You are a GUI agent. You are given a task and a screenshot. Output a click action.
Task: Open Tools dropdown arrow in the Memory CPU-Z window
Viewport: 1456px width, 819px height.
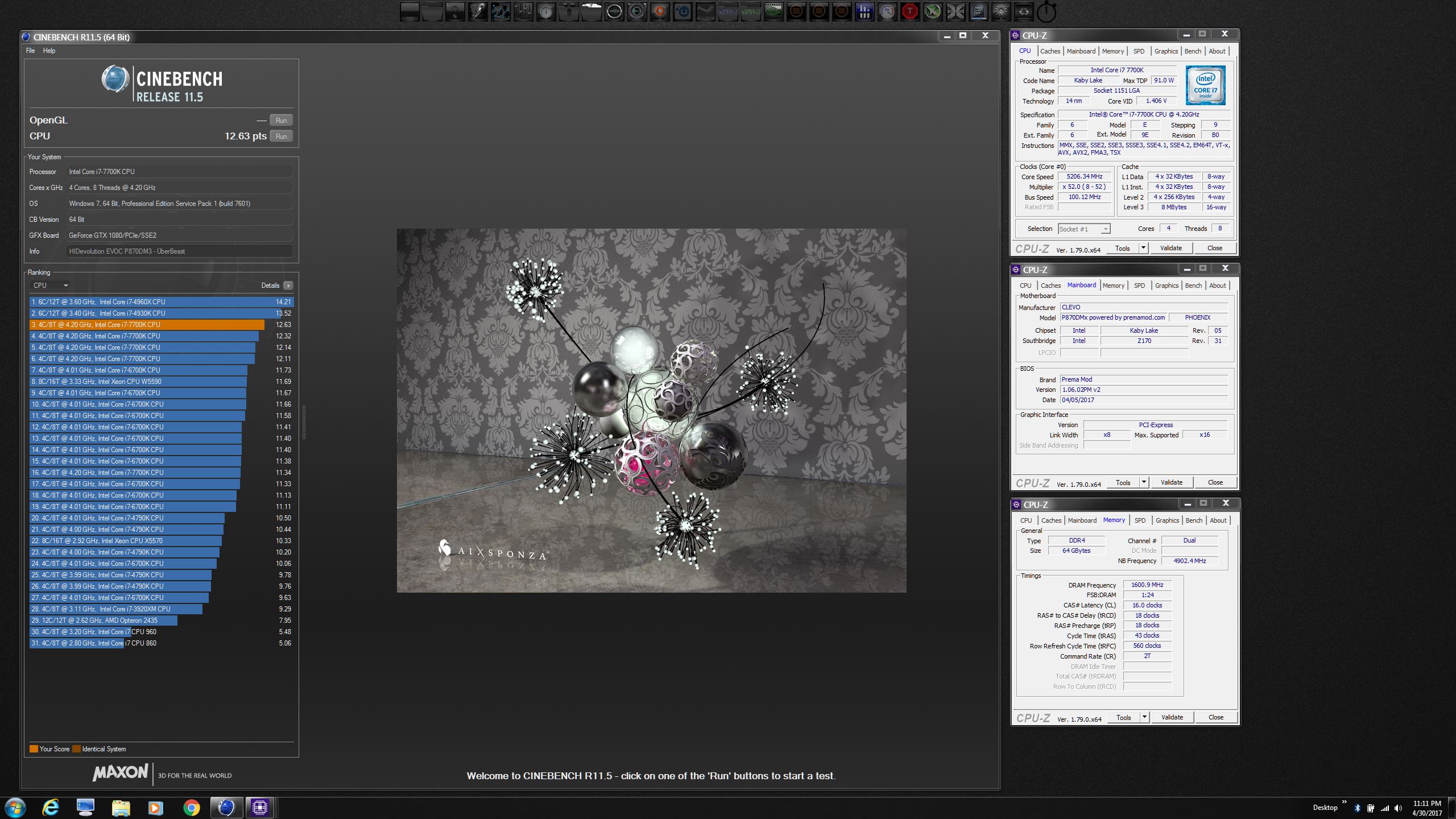coord(1144,717)
